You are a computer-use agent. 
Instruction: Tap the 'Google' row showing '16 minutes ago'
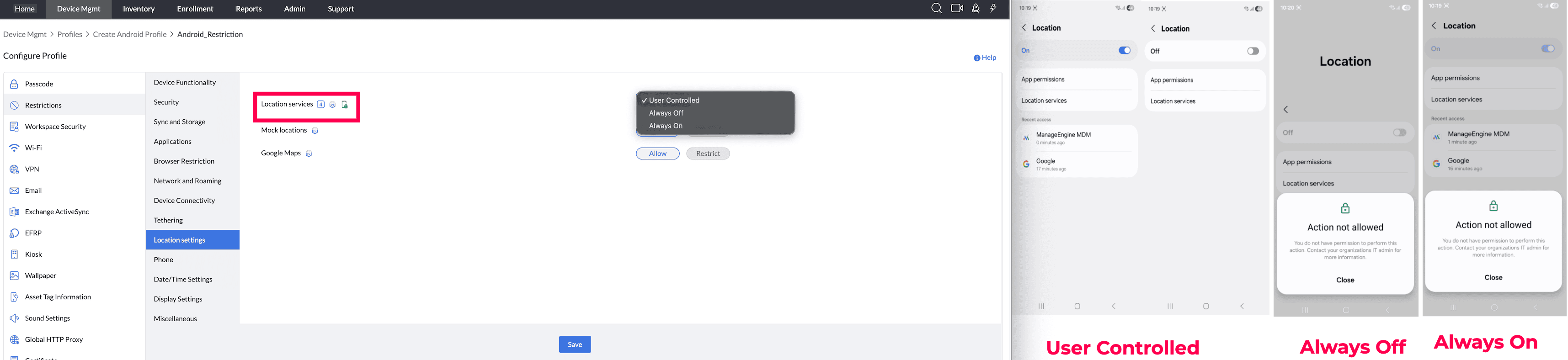(x=1493, y=164)
